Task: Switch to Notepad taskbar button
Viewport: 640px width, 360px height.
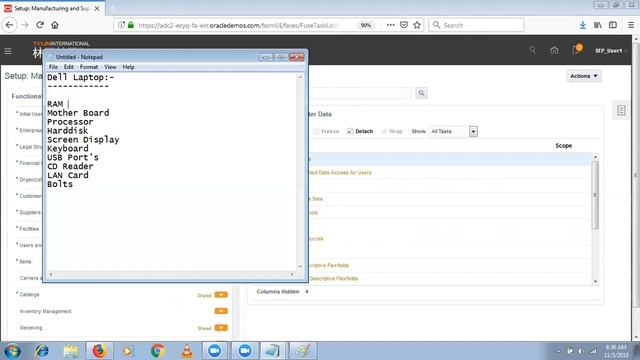Action: 273,351
